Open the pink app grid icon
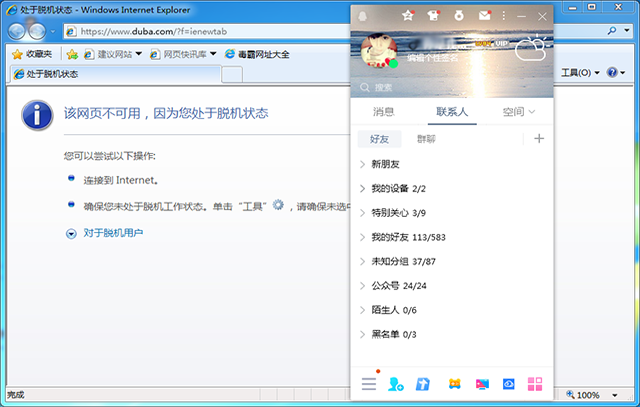 (535, 384)
